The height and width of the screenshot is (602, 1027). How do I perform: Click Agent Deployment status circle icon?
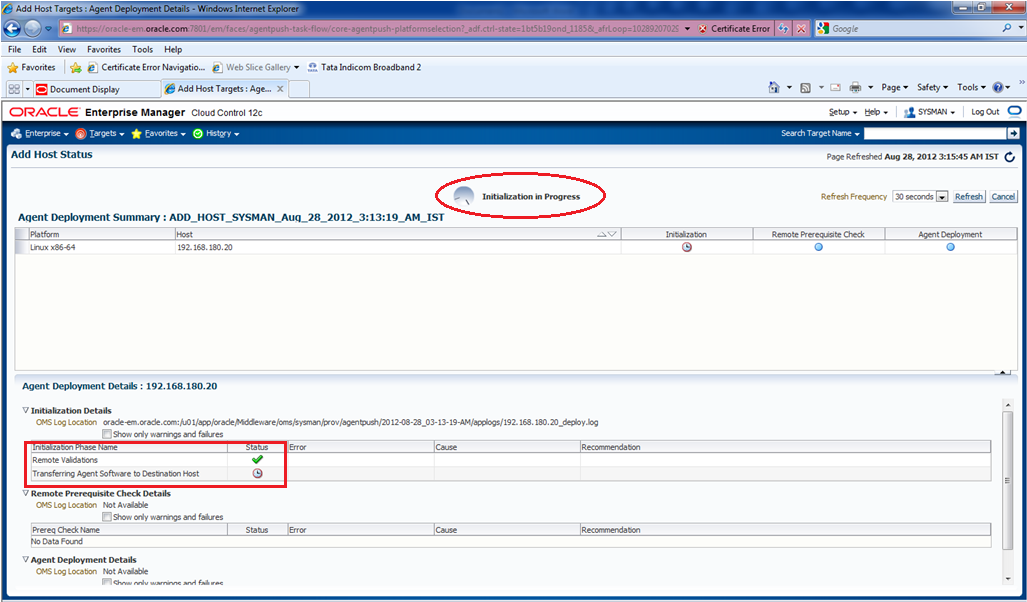pos(950,247)
